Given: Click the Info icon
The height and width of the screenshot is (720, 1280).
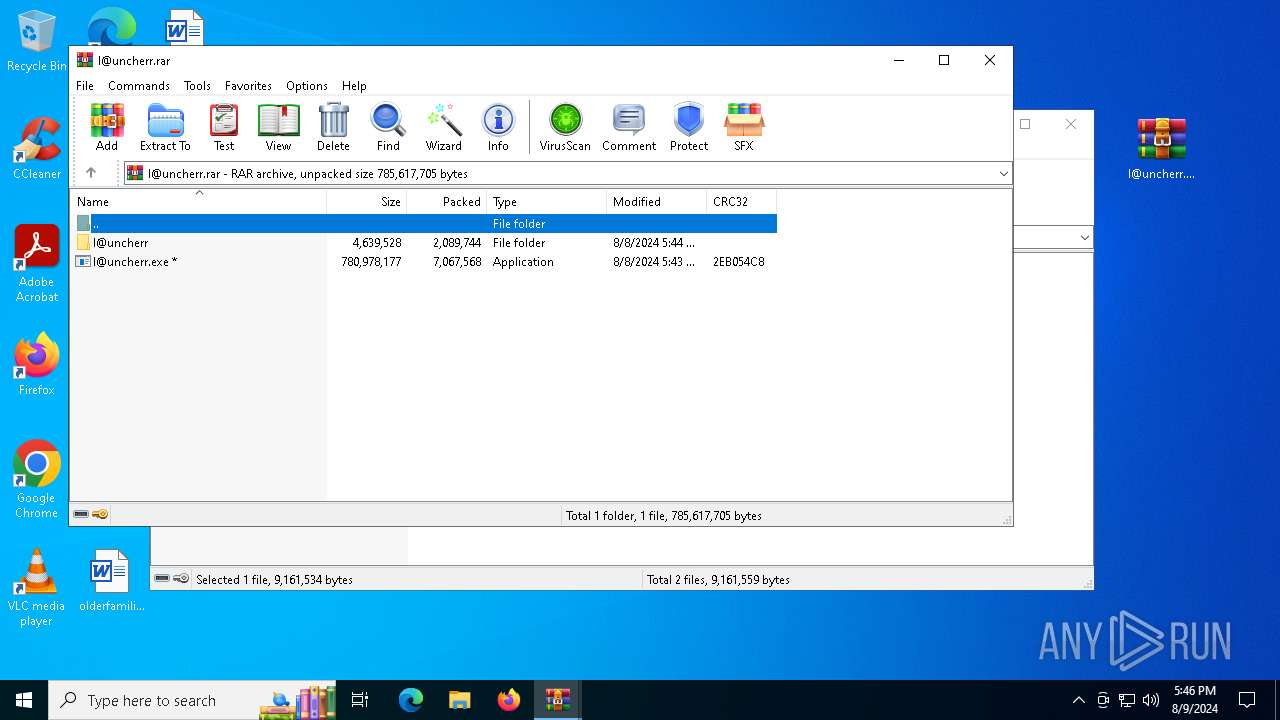Looking at the screenshot, I should (498, 127).
